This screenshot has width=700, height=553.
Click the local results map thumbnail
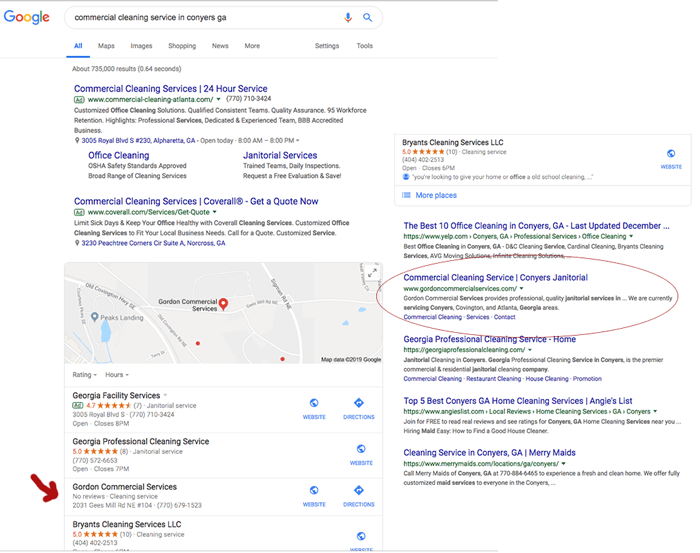223,313
